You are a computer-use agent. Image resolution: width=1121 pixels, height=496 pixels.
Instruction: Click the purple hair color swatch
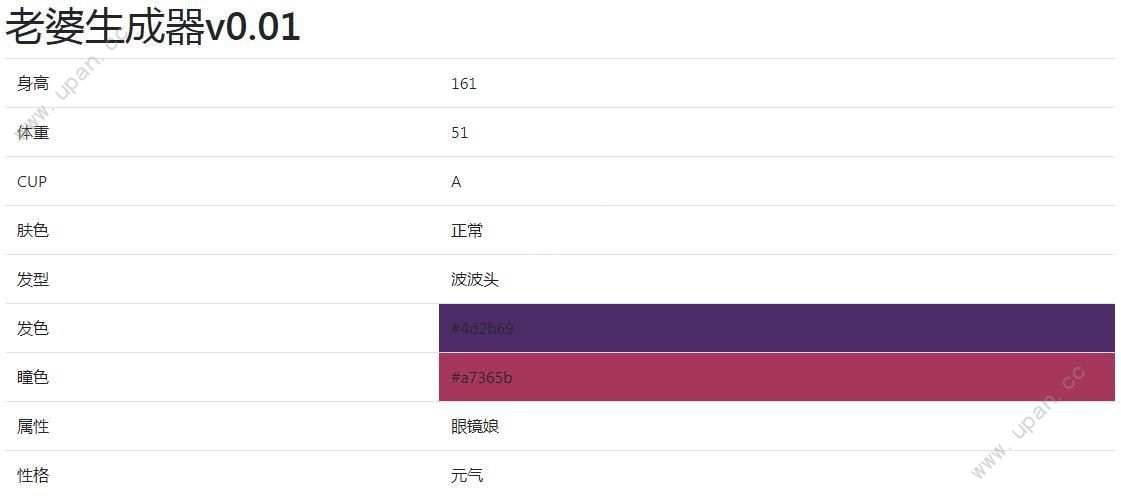[776, 328]
